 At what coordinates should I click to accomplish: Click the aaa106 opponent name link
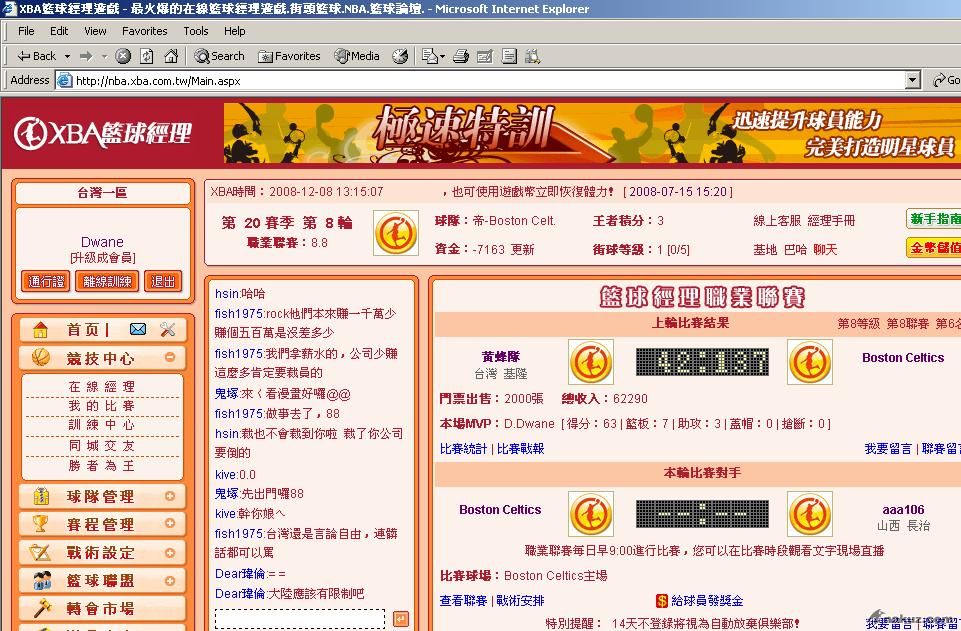click(x=903, y=510)
